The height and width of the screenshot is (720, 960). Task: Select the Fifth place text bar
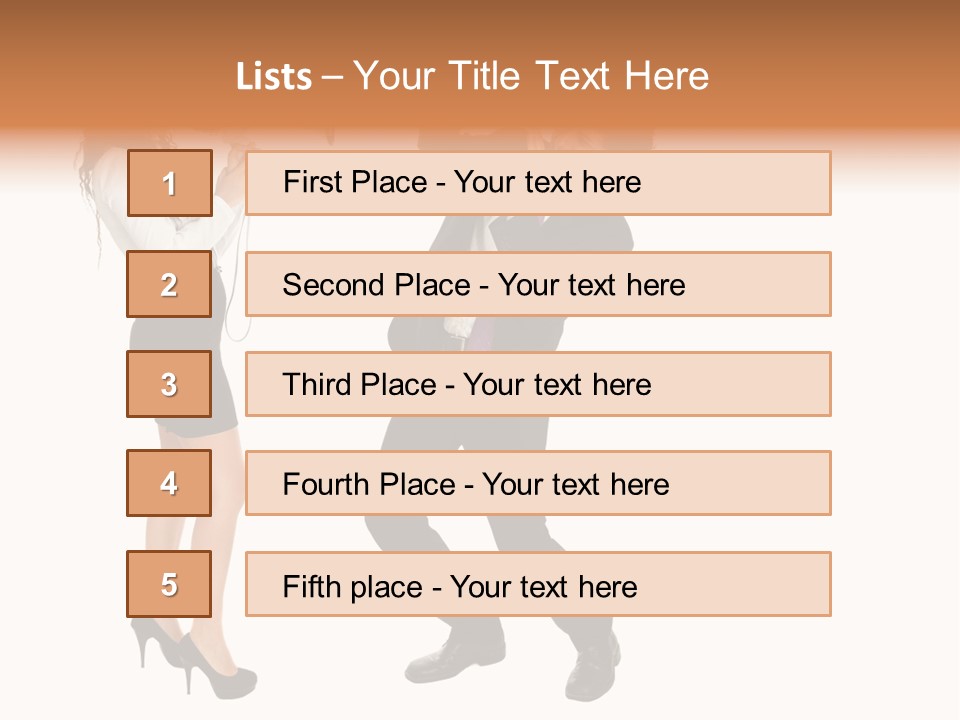[538, 584]
